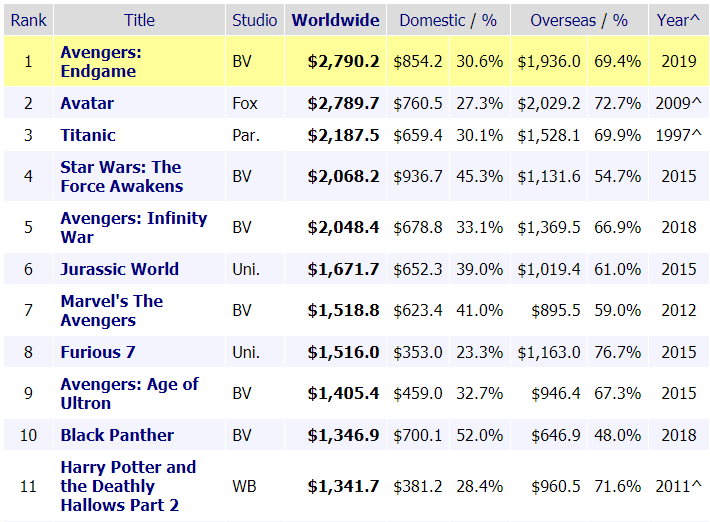
Task: Sort table by Rank column header
Action: click(28, 20)
